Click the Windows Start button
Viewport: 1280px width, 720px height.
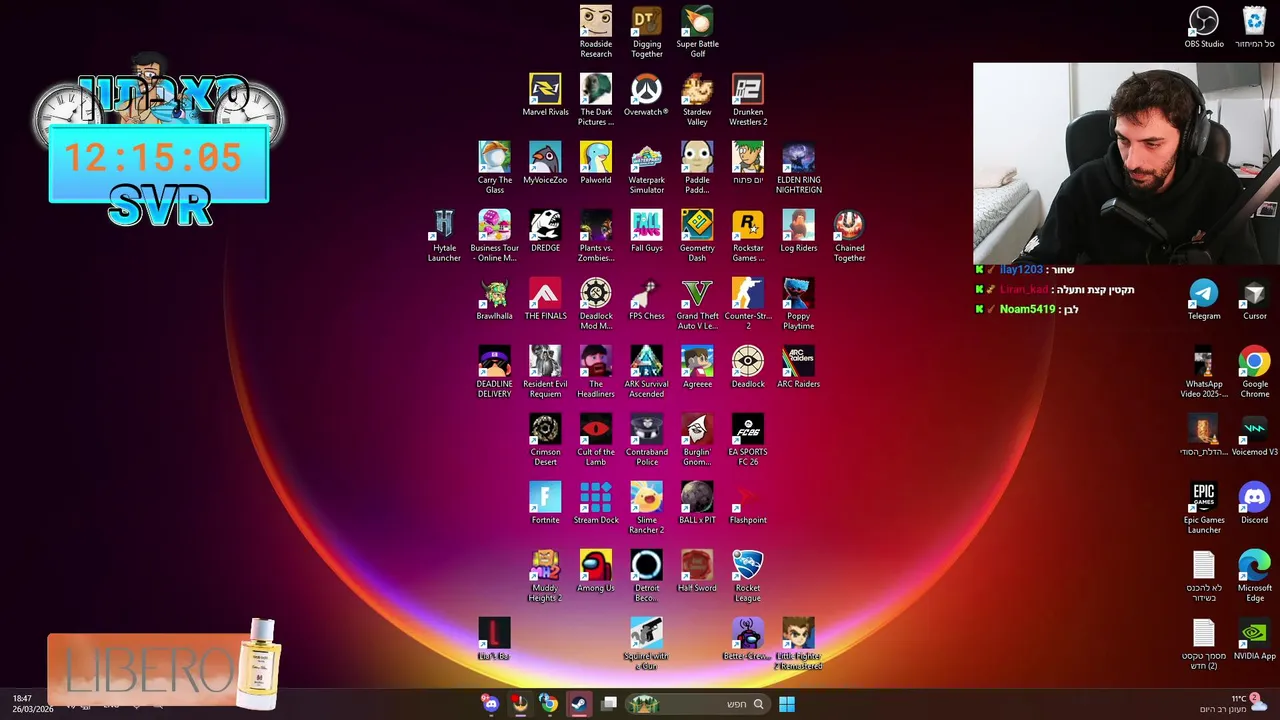click(787, 704)
